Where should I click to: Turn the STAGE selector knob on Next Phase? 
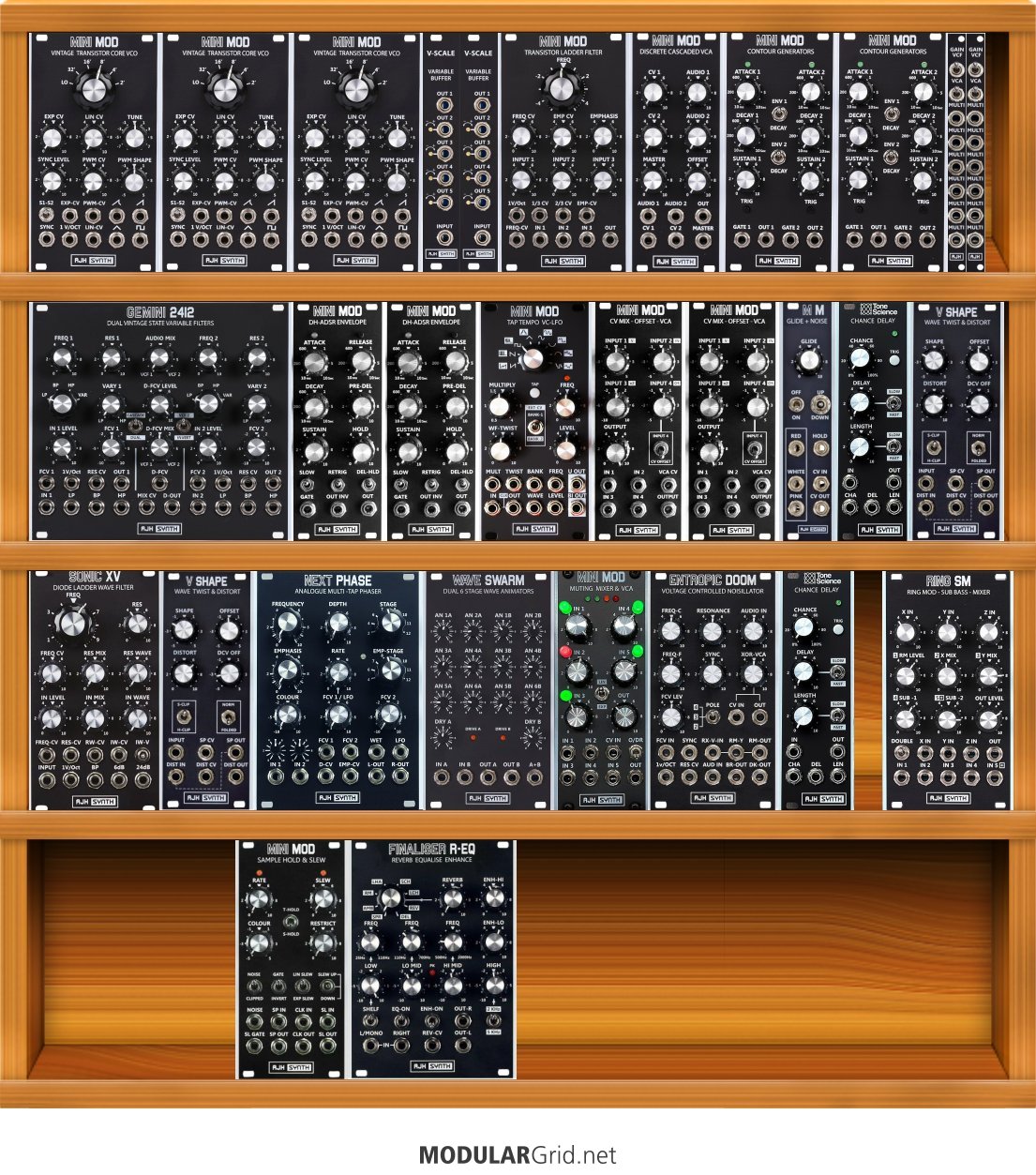click(391, 623)
